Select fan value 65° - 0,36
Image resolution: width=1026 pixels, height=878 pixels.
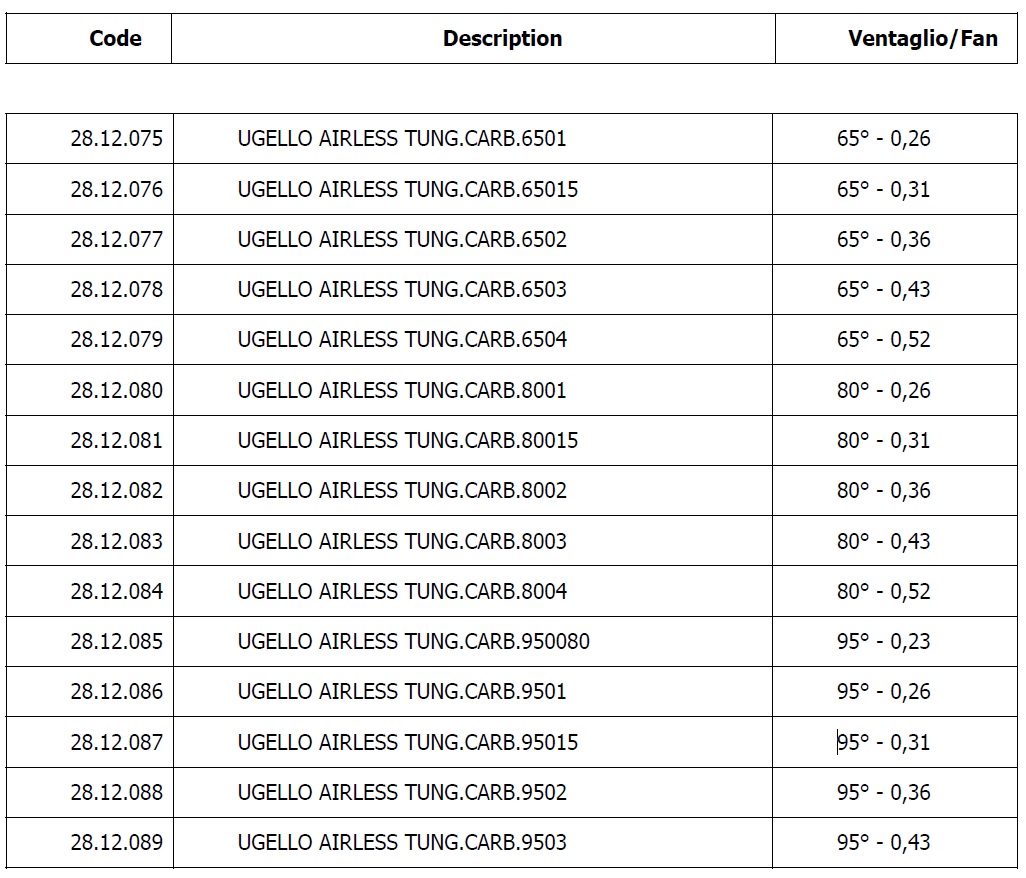[883, 240]
